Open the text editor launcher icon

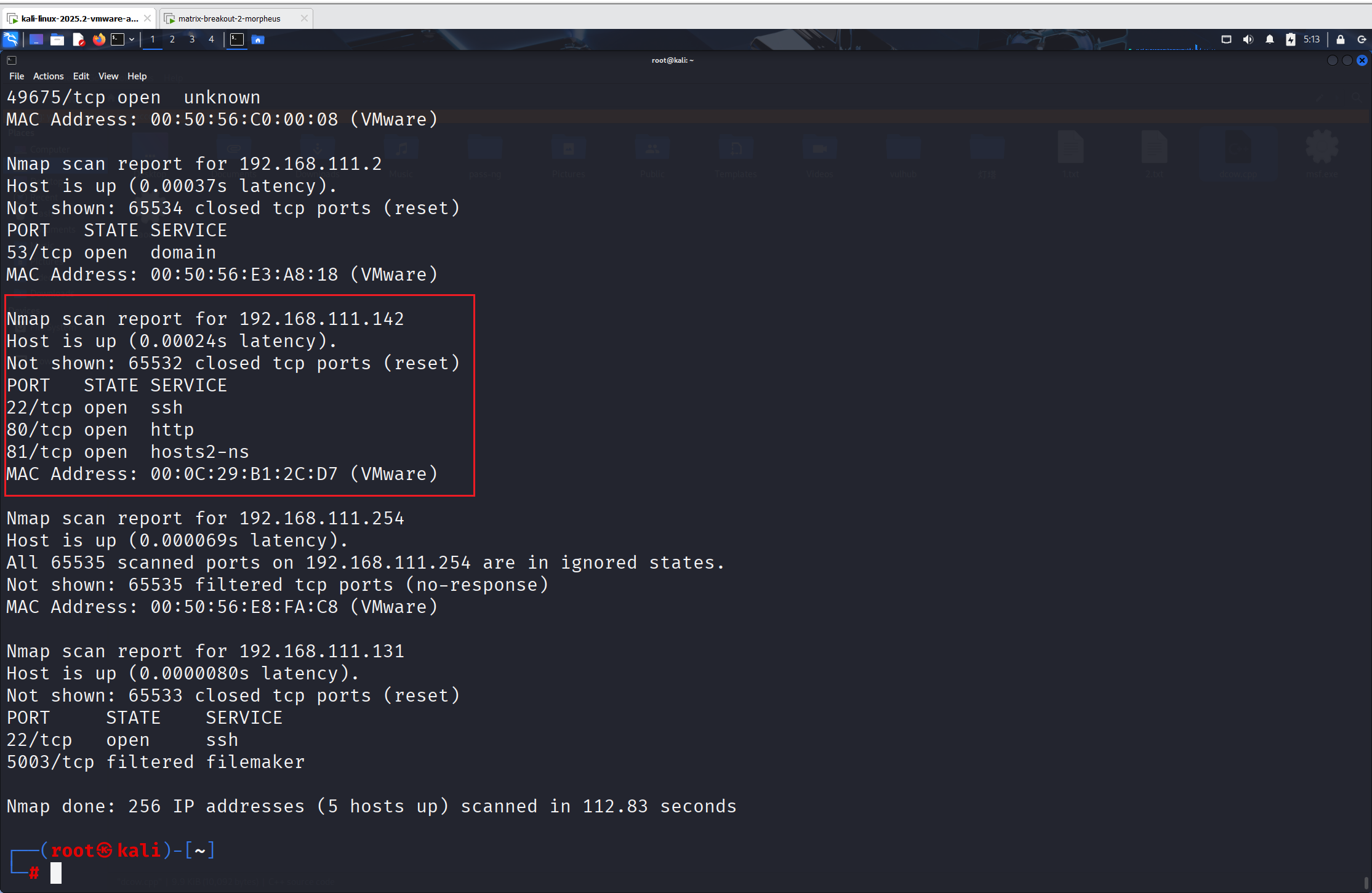pyautogui.click(x=78, y=40)
